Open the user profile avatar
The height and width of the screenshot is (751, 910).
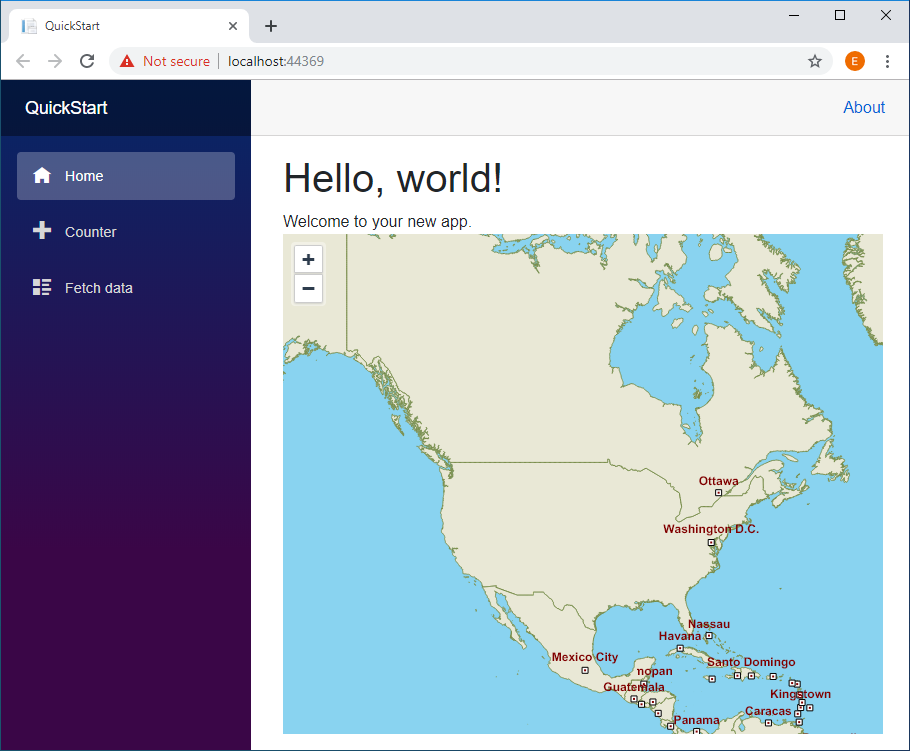(854, 61)
